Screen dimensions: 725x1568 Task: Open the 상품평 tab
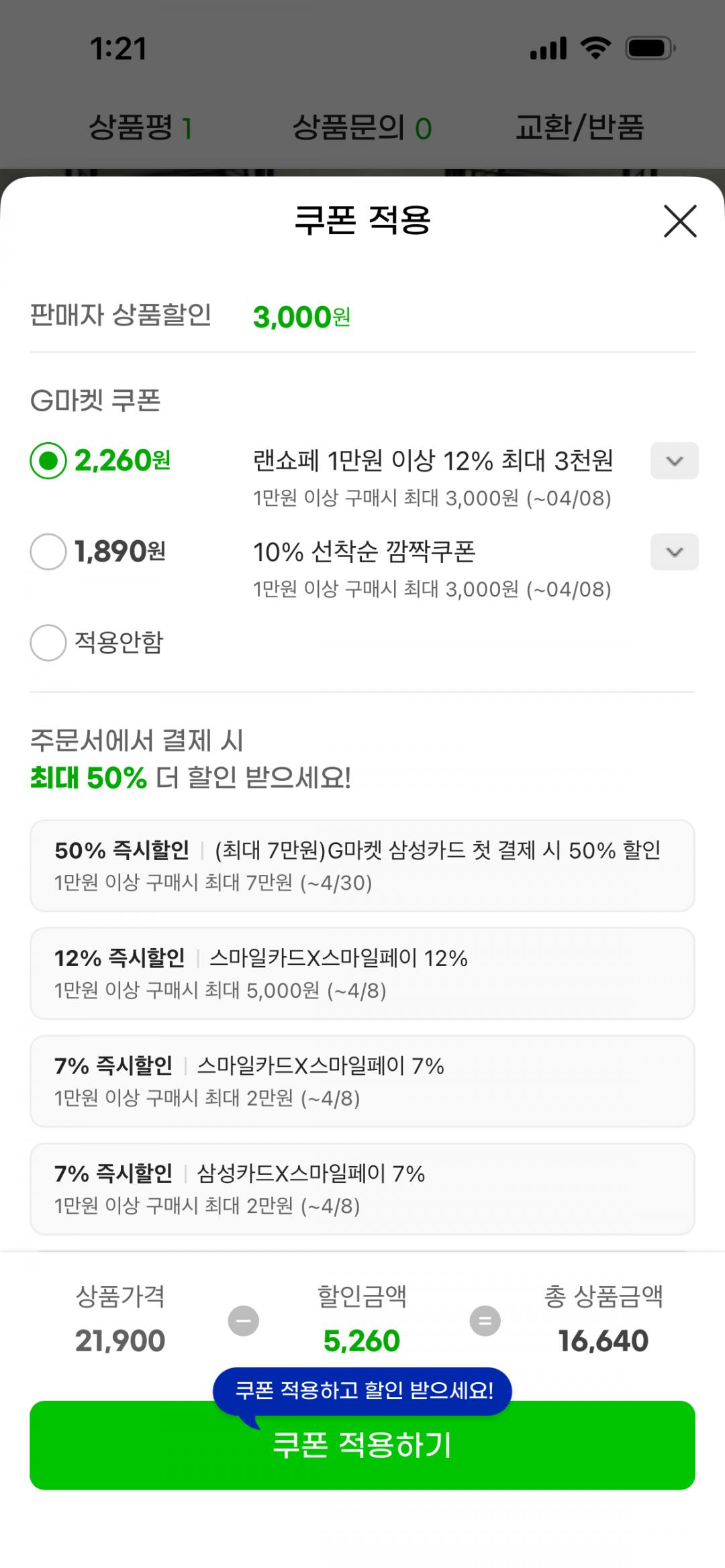[x=141, y=127]
